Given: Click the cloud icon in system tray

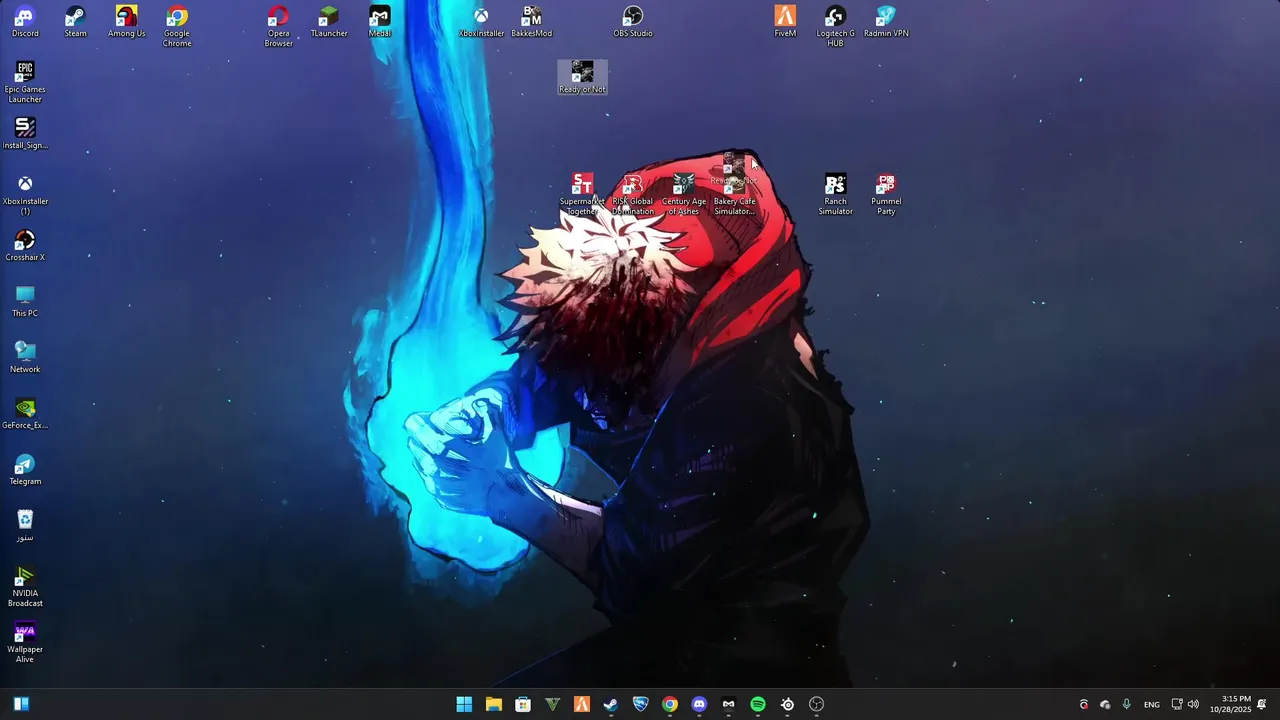Looking at the screenshot, I should [x=1105, y=704].
